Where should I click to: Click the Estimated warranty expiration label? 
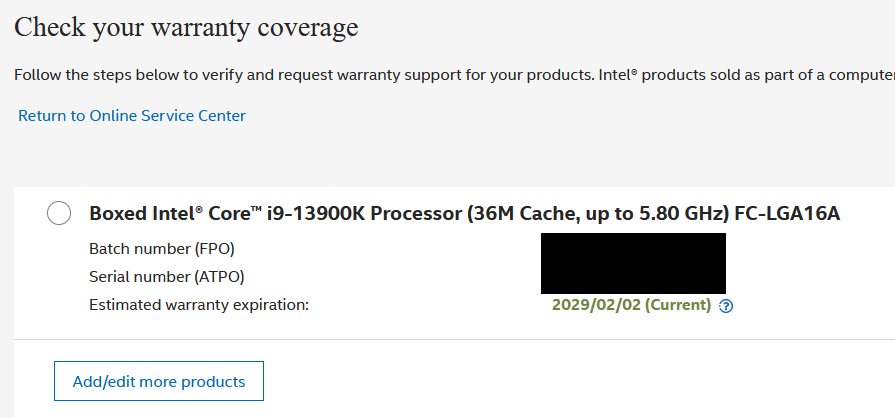(x=199, y=305)
